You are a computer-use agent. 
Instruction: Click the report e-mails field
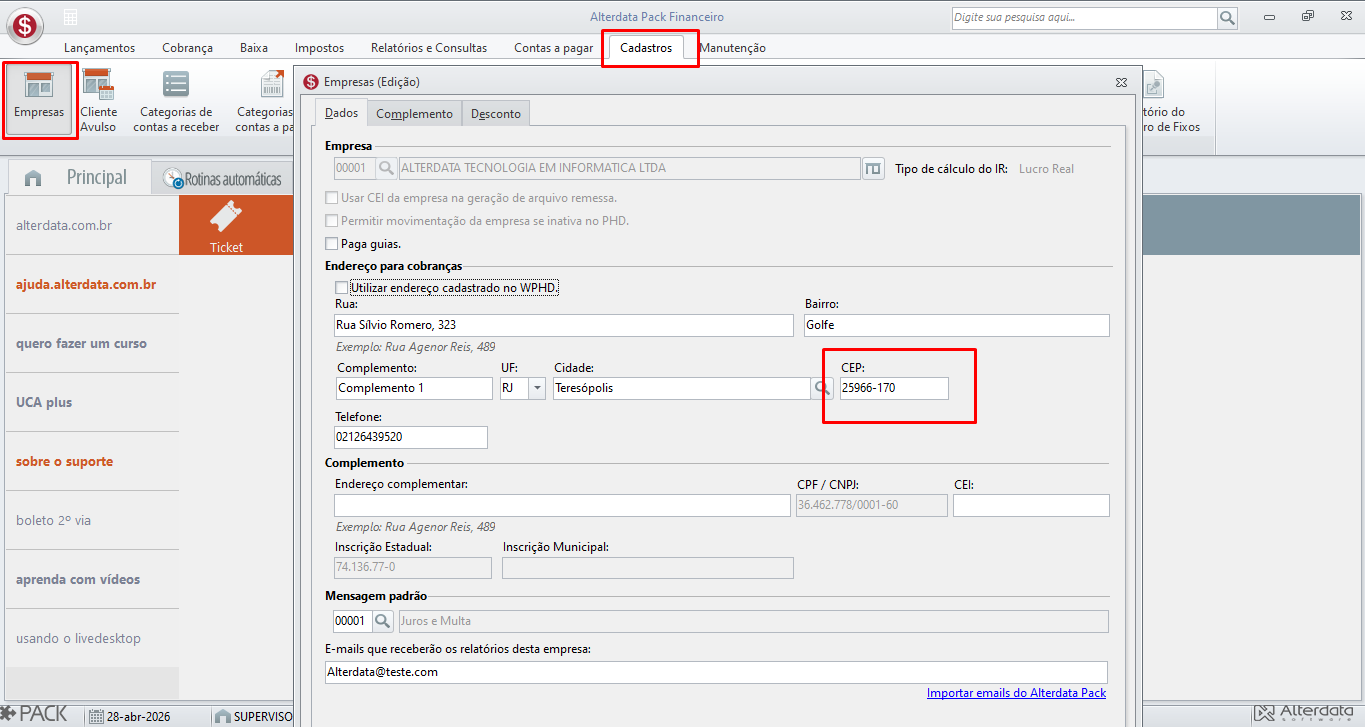(717, 672)
